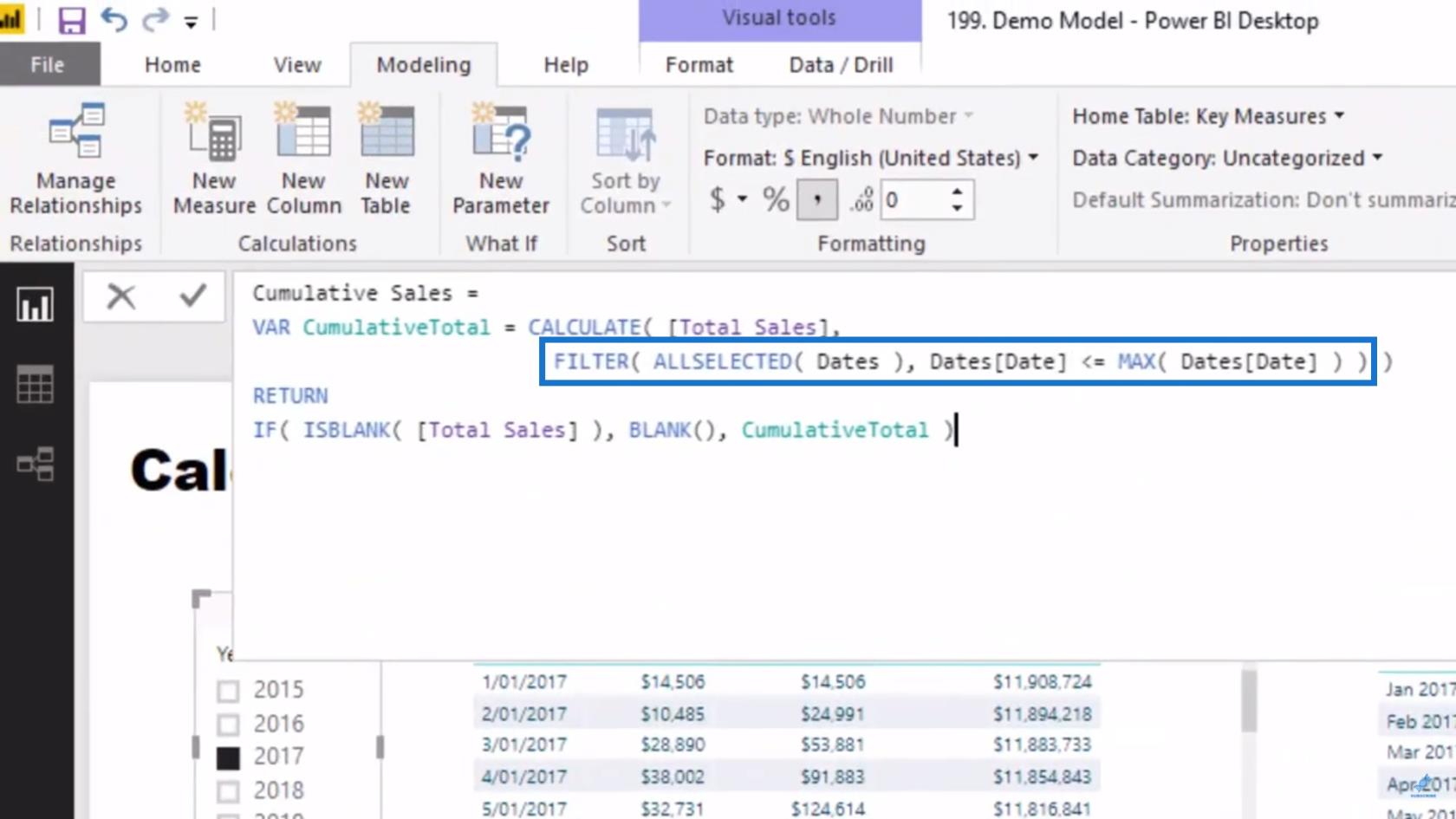
Task: Open the Data / Drill tab
Action: coord(841,65)
